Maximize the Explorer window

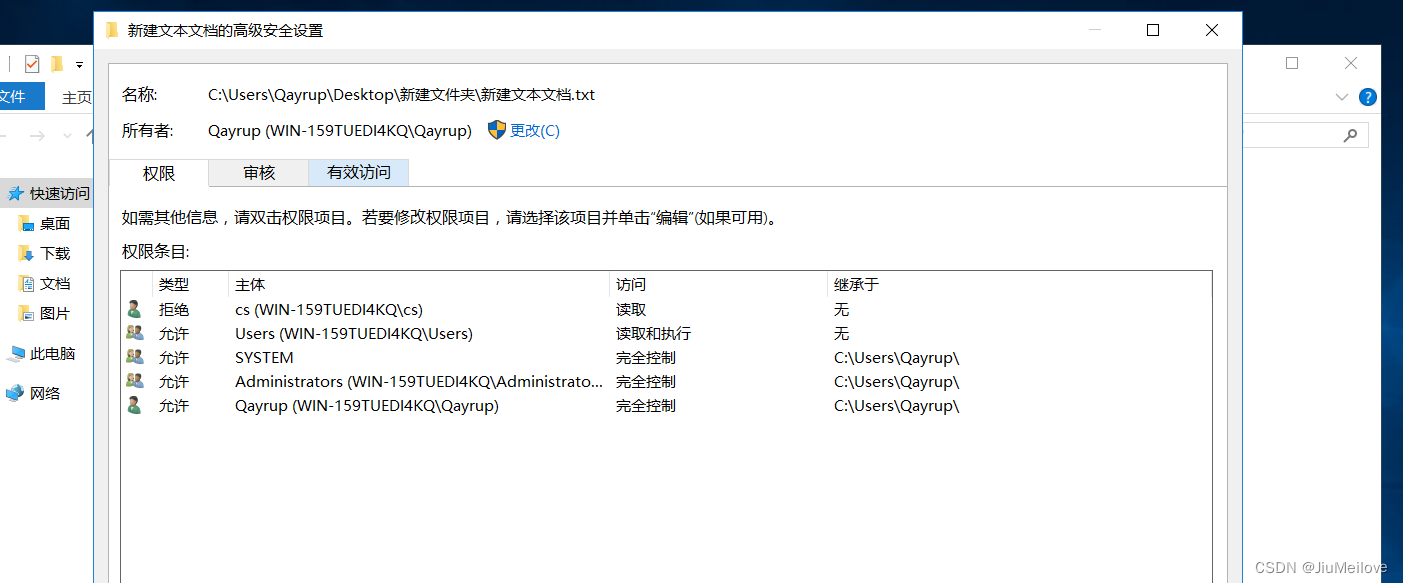(1292, 63)
